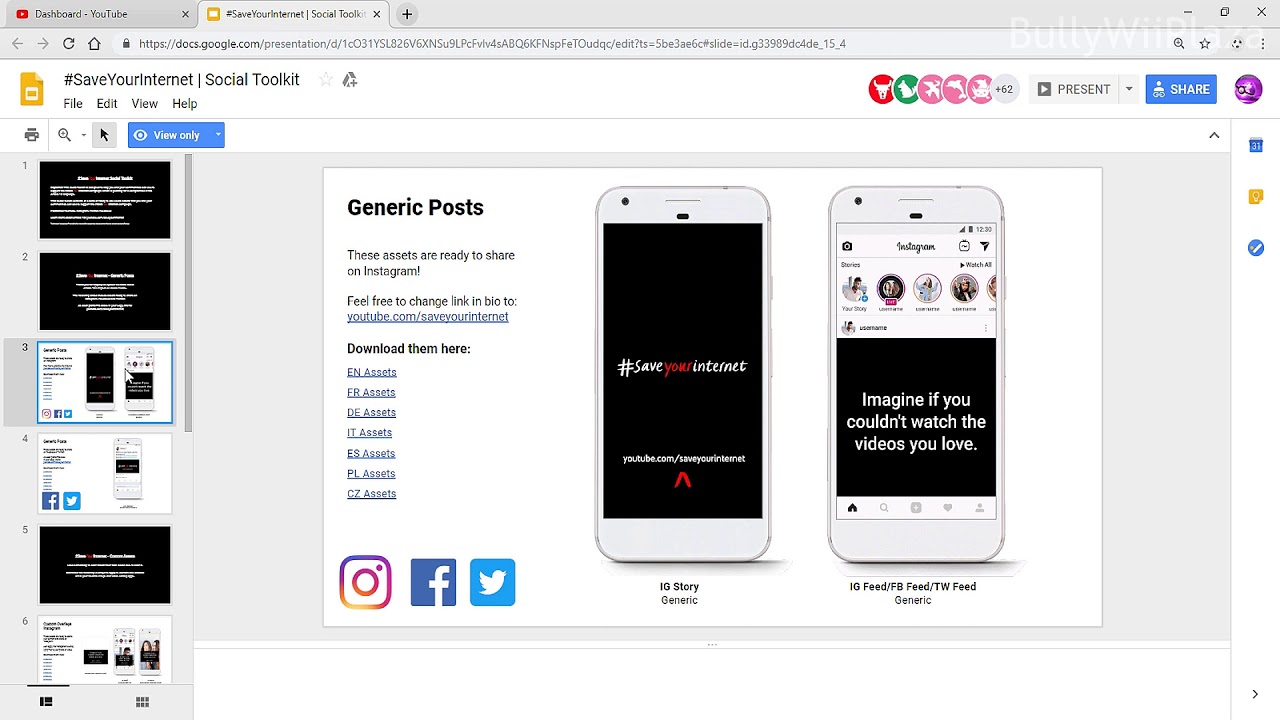The width and height of the screenshot is (1280, 720).
Task: Select slide 5 thumbnail
Action: coord(105,565)
